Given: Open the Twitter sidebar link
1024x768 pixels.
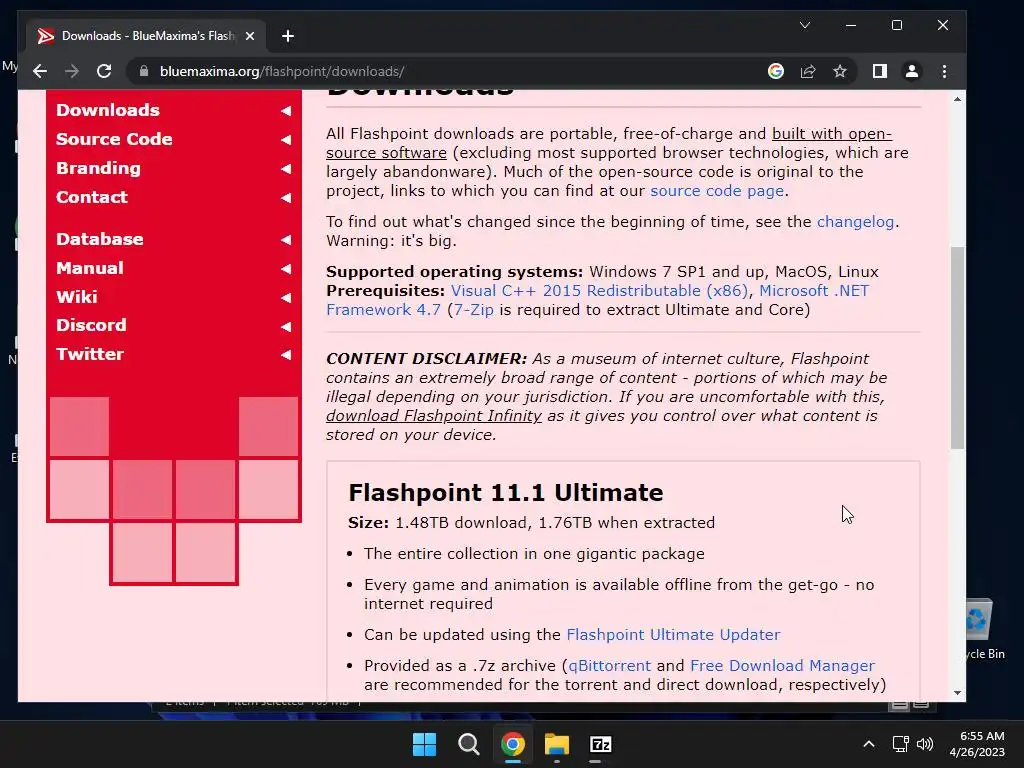Looking at the screenshot, I should 89,354.
